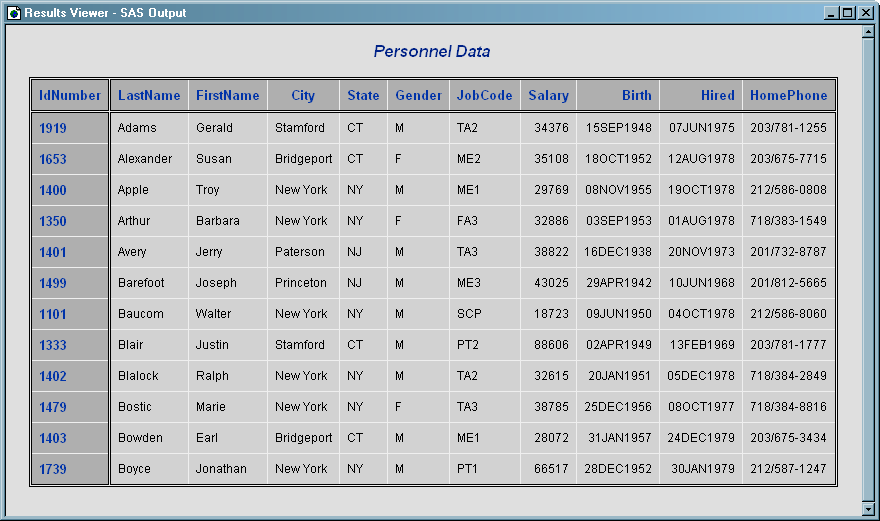
Task: Click first name Gerald
Action: [x=214, y=128]
